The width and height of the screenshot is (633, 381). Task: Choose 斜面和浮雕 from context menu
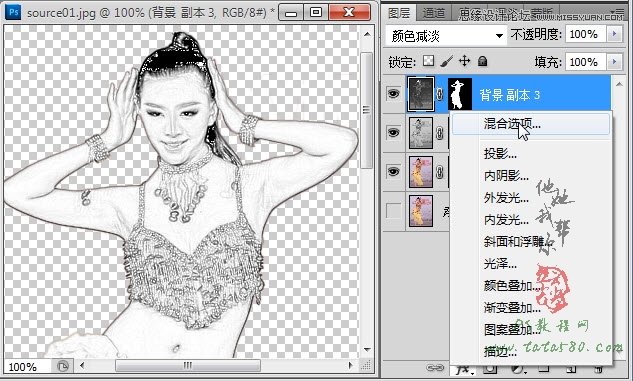pos(517,242)
